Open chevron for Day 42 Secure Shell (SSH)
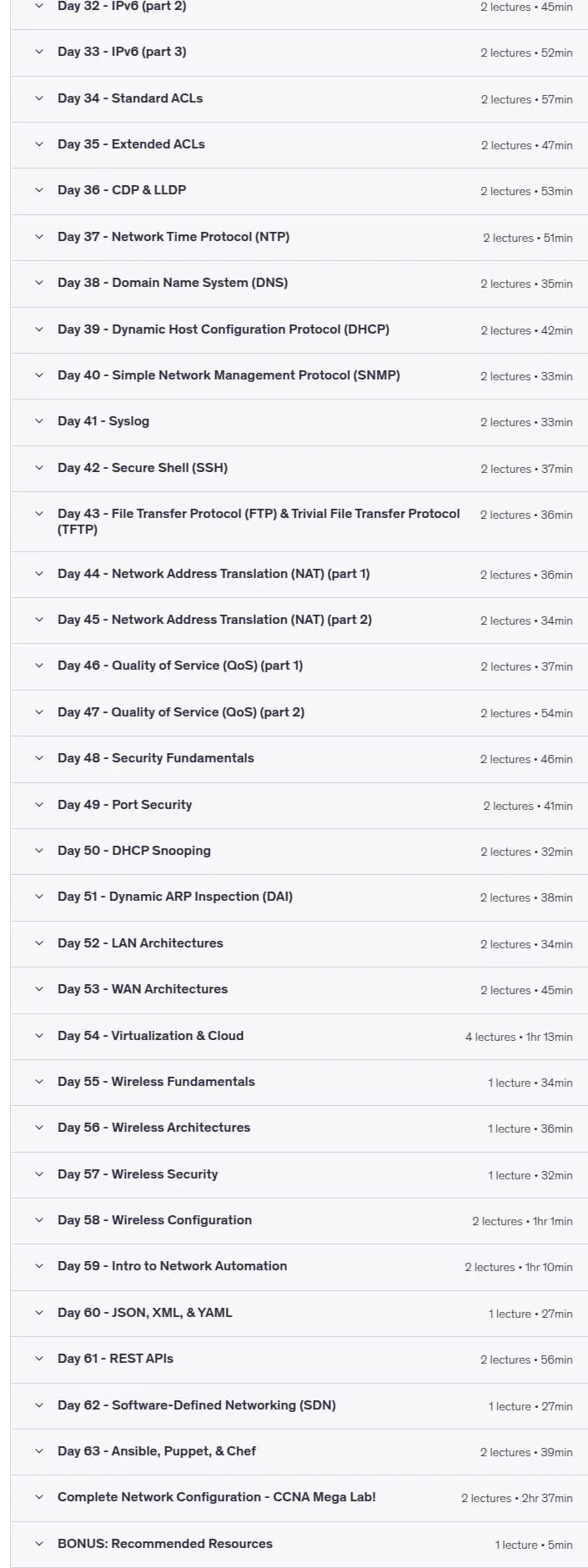 tap(38, 468)
